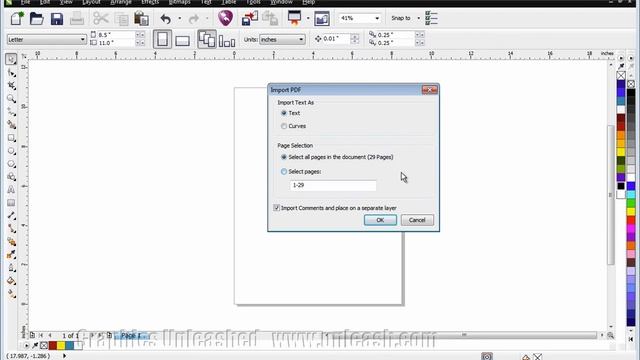This screenshot has height=360, width=640.
Task: Select the Zoom magnifier tool
Action: pyautogui.click(x=11, y=99)
